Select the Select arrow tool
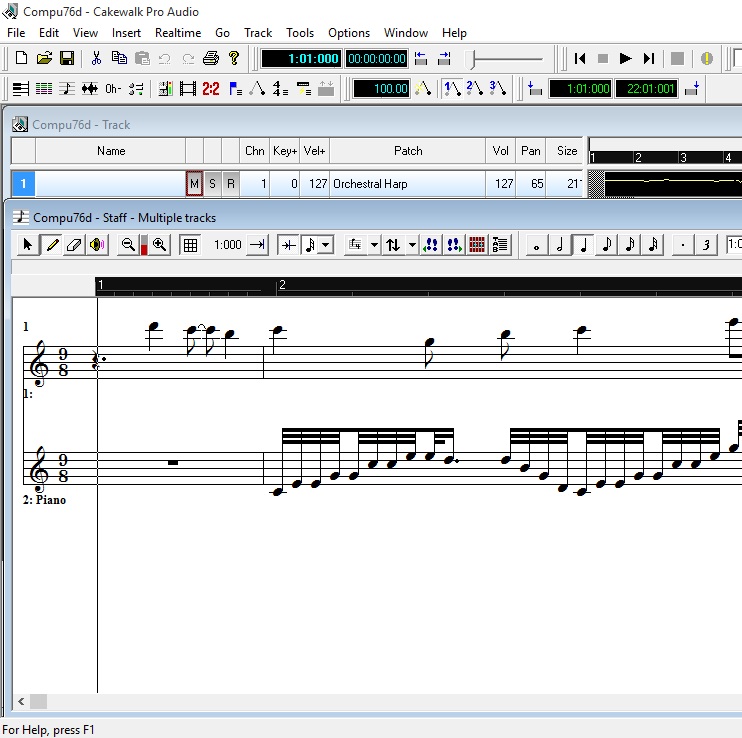The image size is (742, 738). click(x=27, y=245)
